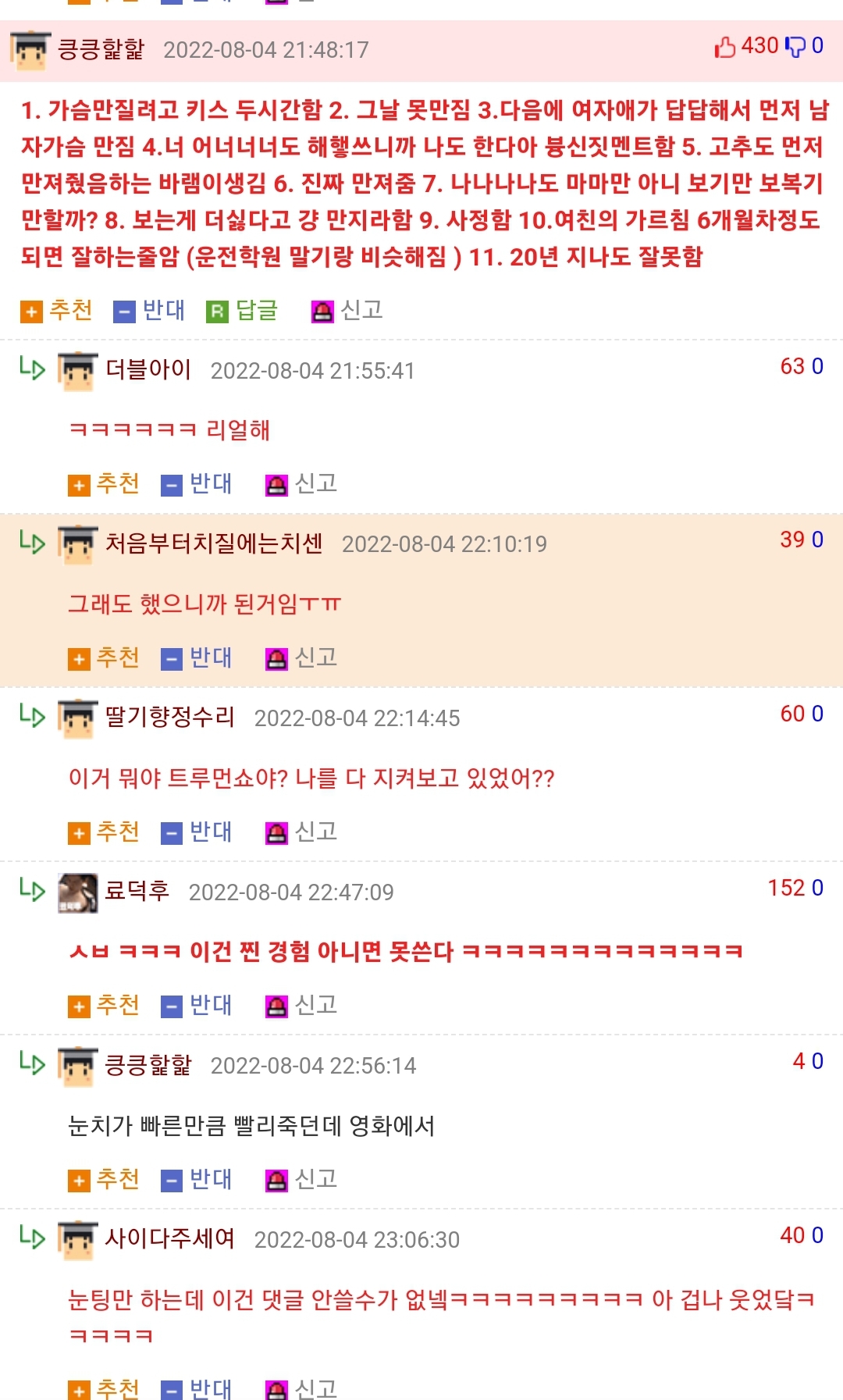Click 신고 siren icon under 료덕후's reply
This screenshot has height=1400, width=843.
click(276, 1006)
